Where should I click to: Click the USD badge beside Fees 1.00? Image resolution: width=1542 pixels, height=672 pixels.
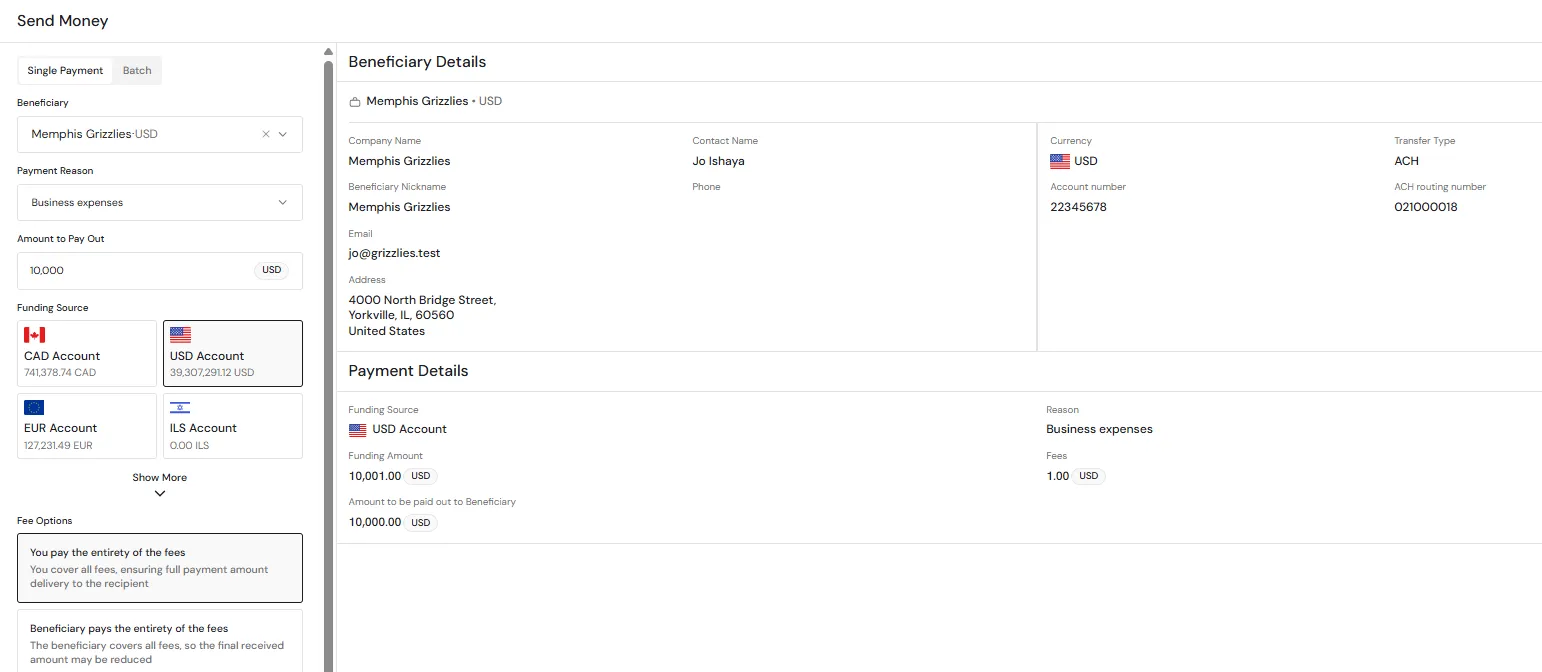tap(1089, 476)
